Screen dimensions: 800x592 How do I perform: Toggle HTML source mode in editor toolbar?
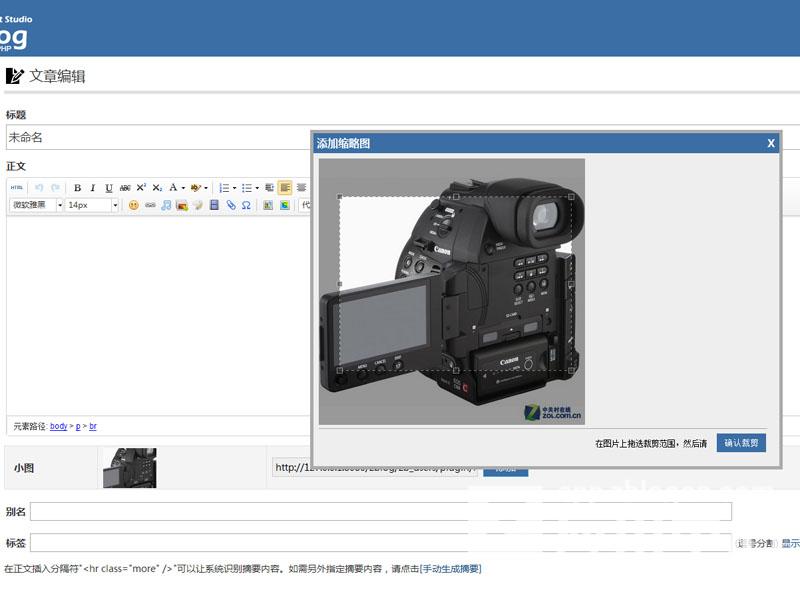point(17,187)
